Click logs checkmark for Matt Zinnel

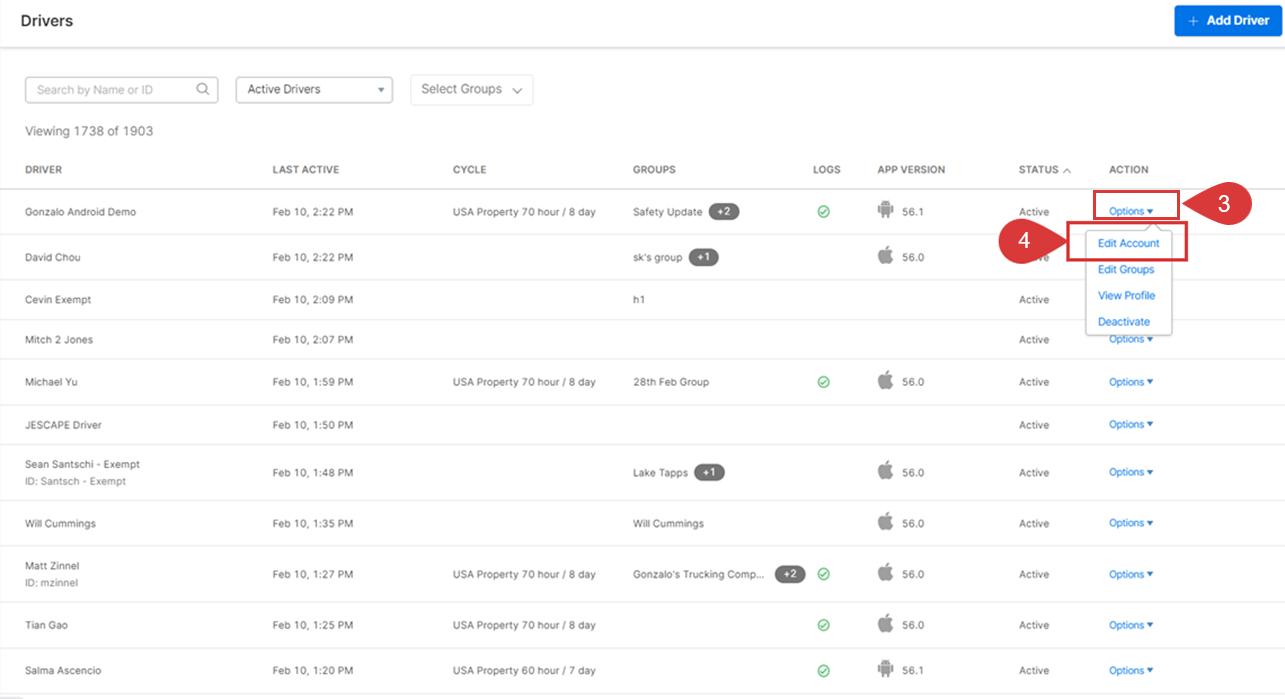[824, 574]
